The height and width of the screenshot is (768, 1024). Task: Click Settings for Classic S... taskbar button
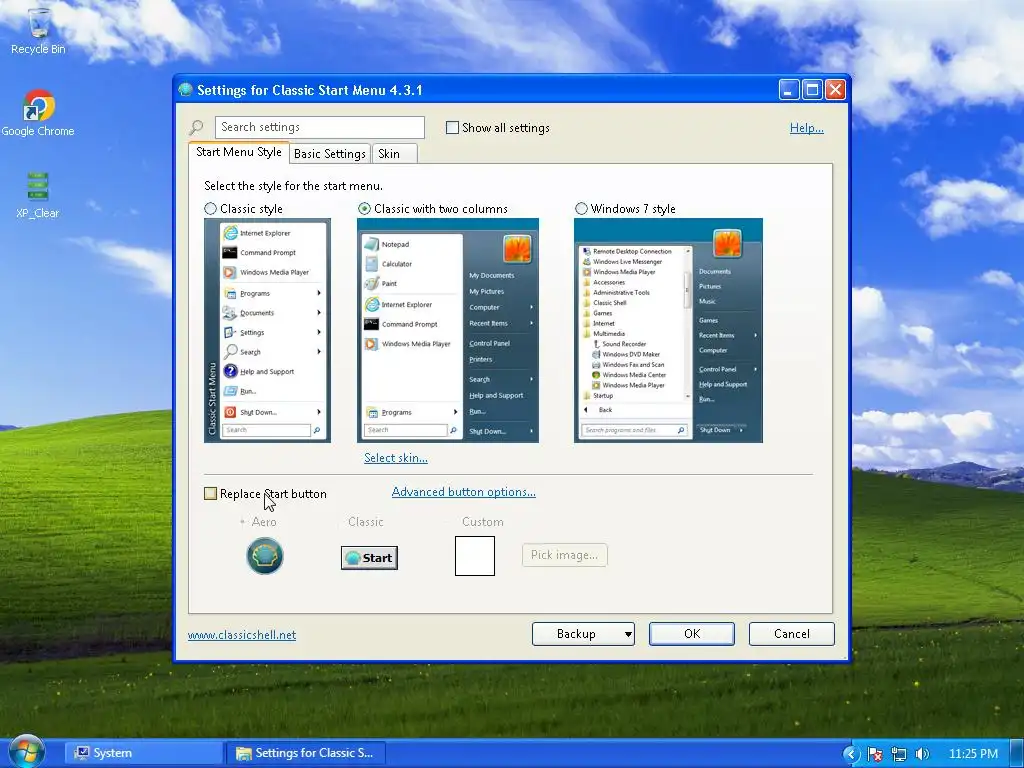pyautogui.click(x=306, y=753)
